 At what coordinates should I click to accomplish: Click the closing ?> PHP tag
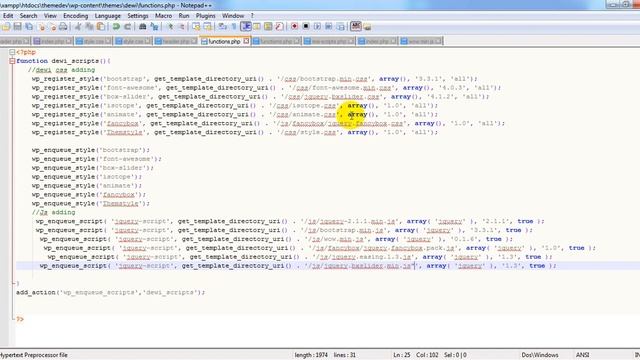coord(20,319)
